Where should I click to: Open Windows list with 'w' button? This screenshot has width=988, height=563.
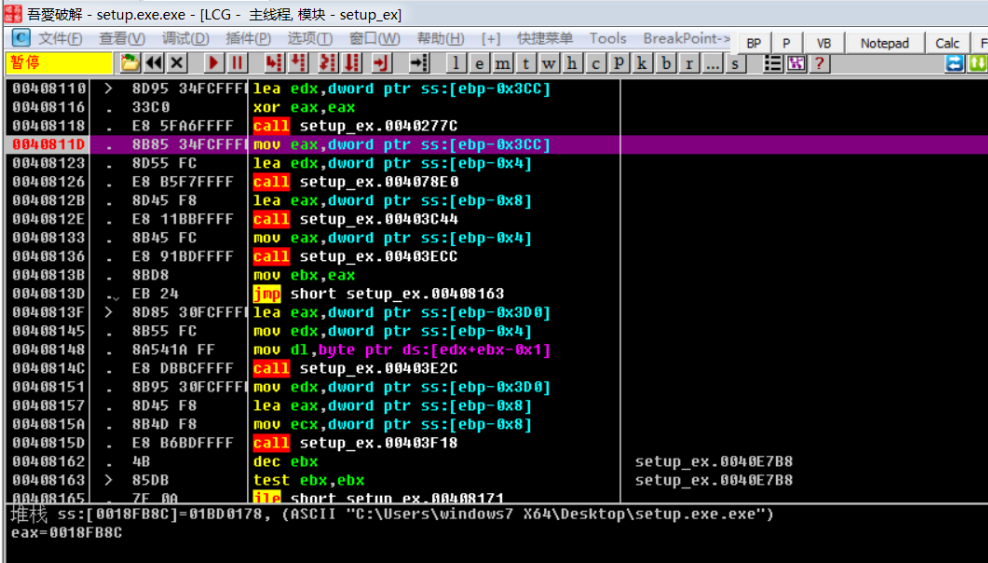pos(549,64)
